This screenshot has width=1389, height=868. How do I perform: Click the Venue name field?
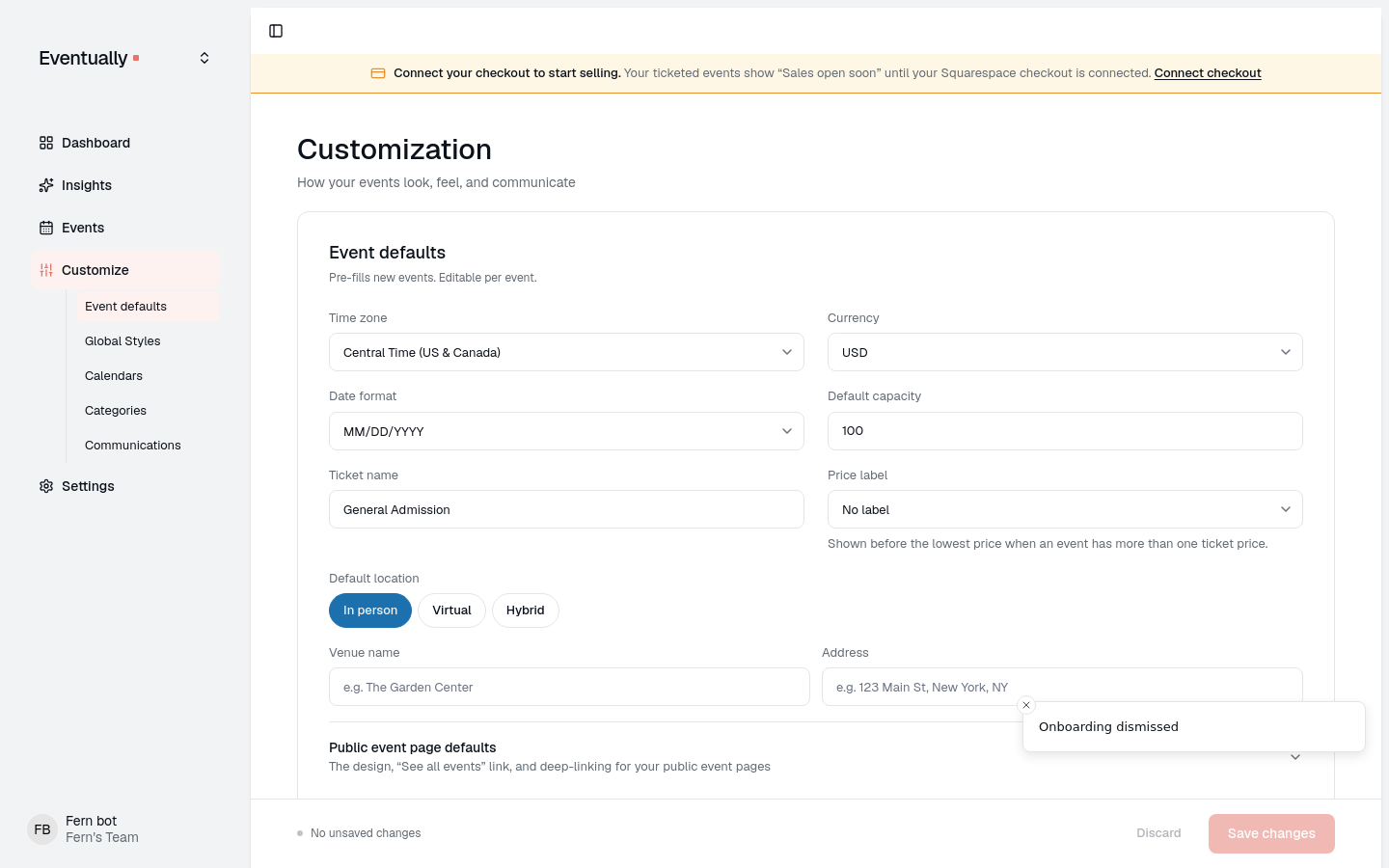569,687
